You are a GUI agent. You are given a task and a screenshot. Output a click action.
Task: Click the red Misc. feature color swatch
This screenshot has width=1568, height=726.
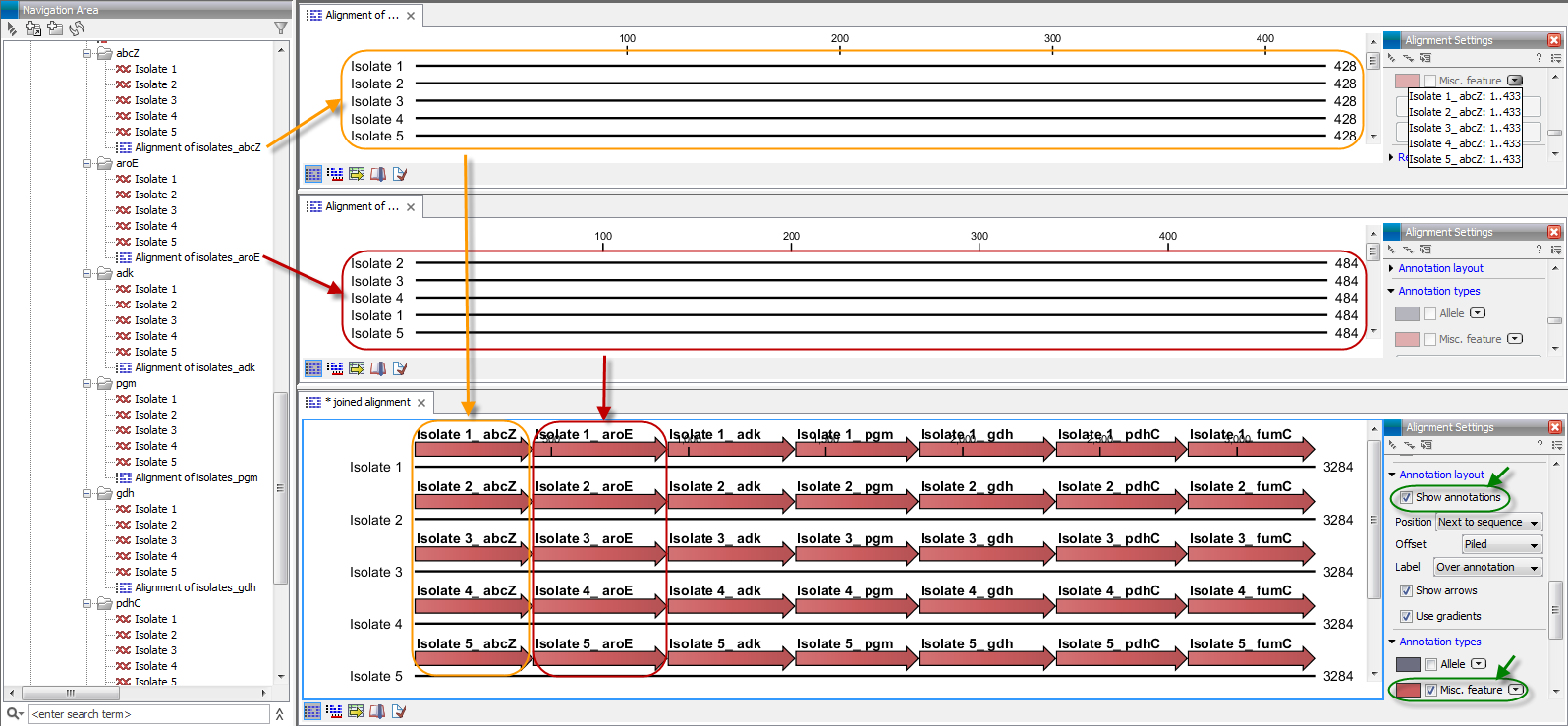(x=1408, y=690)
